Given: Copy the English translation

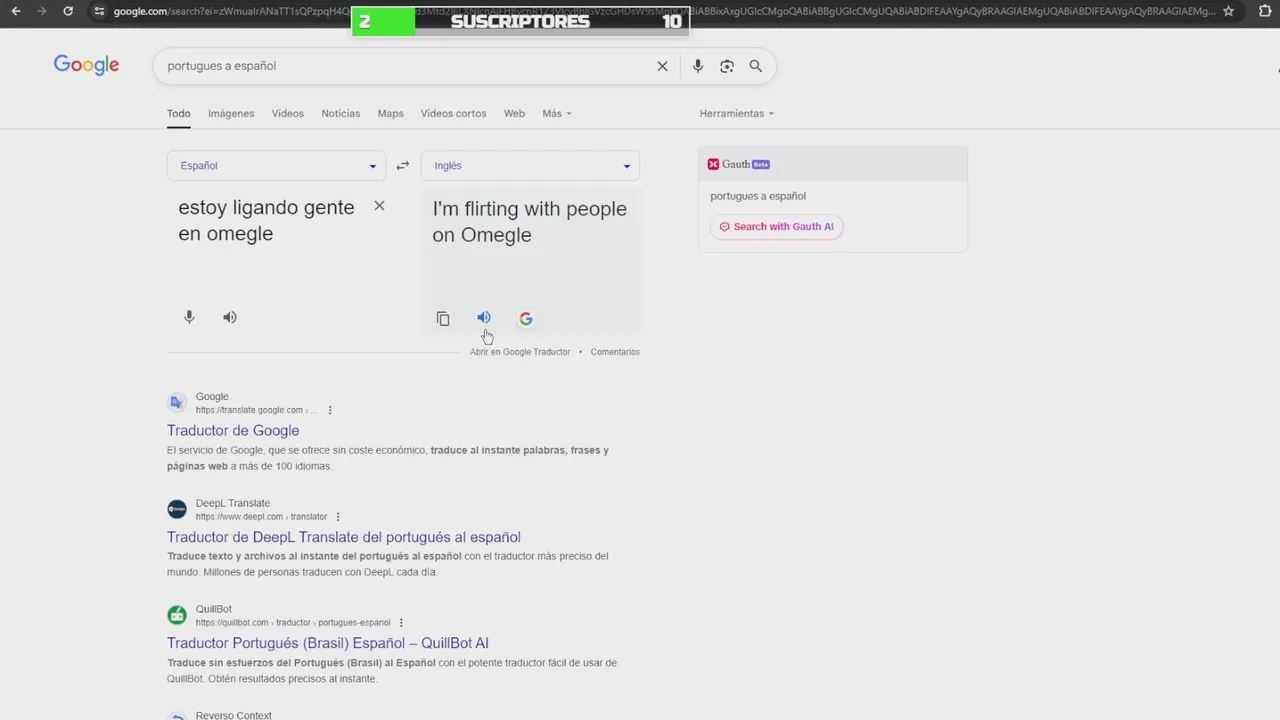Looking at the screenshot, I should point(443,319).
